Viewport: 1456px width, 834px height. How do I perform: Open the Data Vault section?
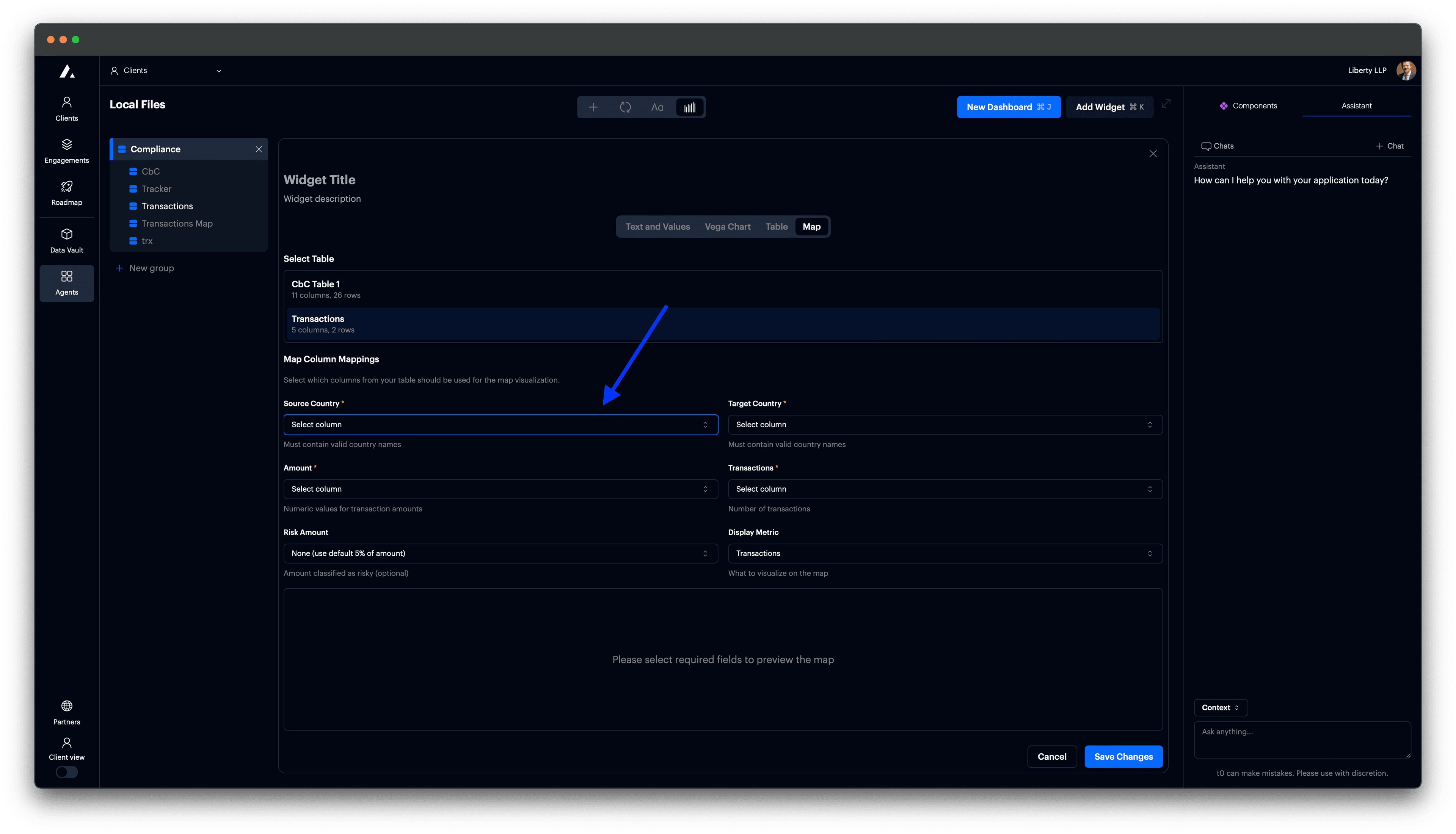(66, 240)
